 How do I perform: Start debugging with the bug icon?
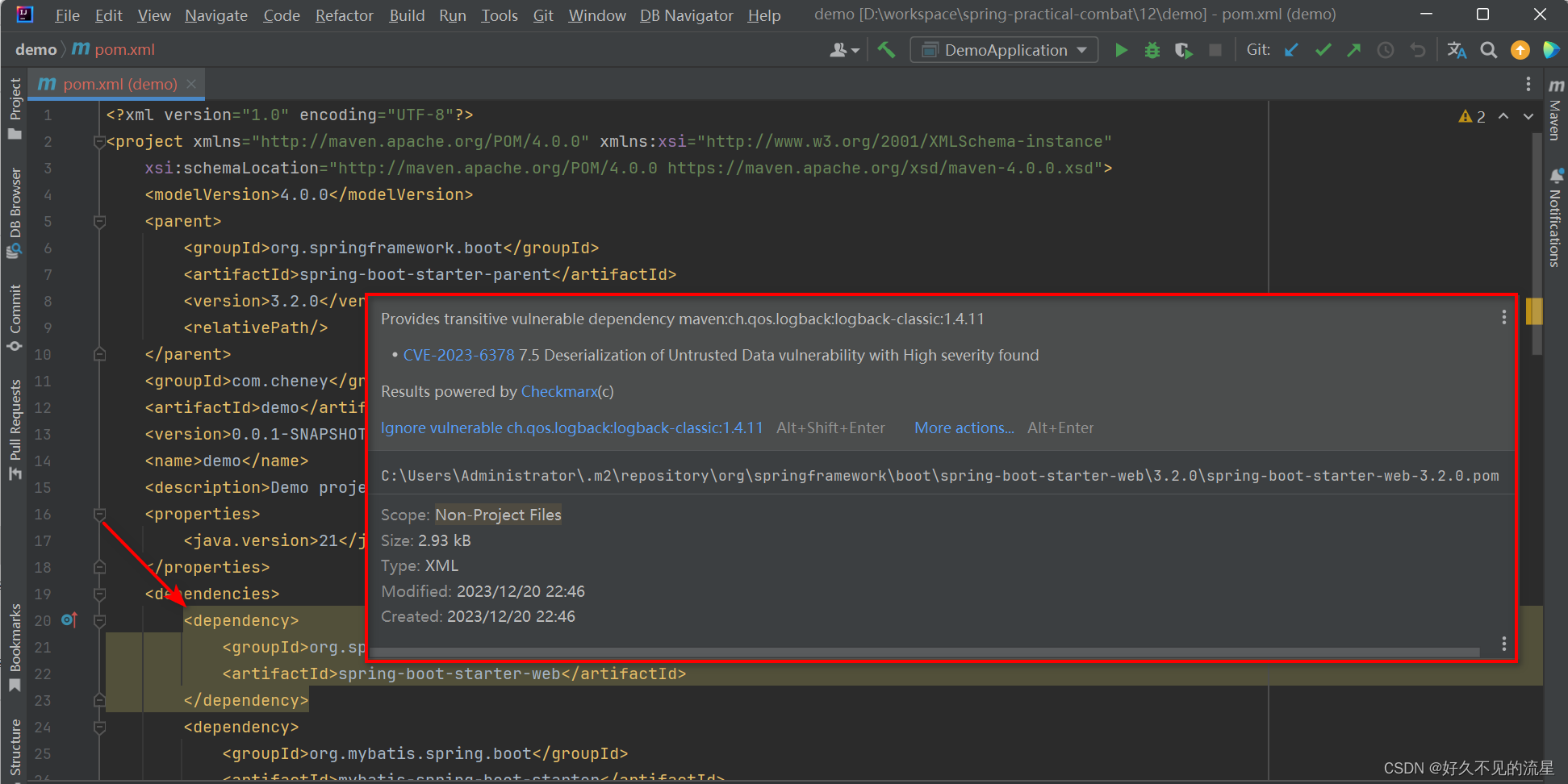1152,50
